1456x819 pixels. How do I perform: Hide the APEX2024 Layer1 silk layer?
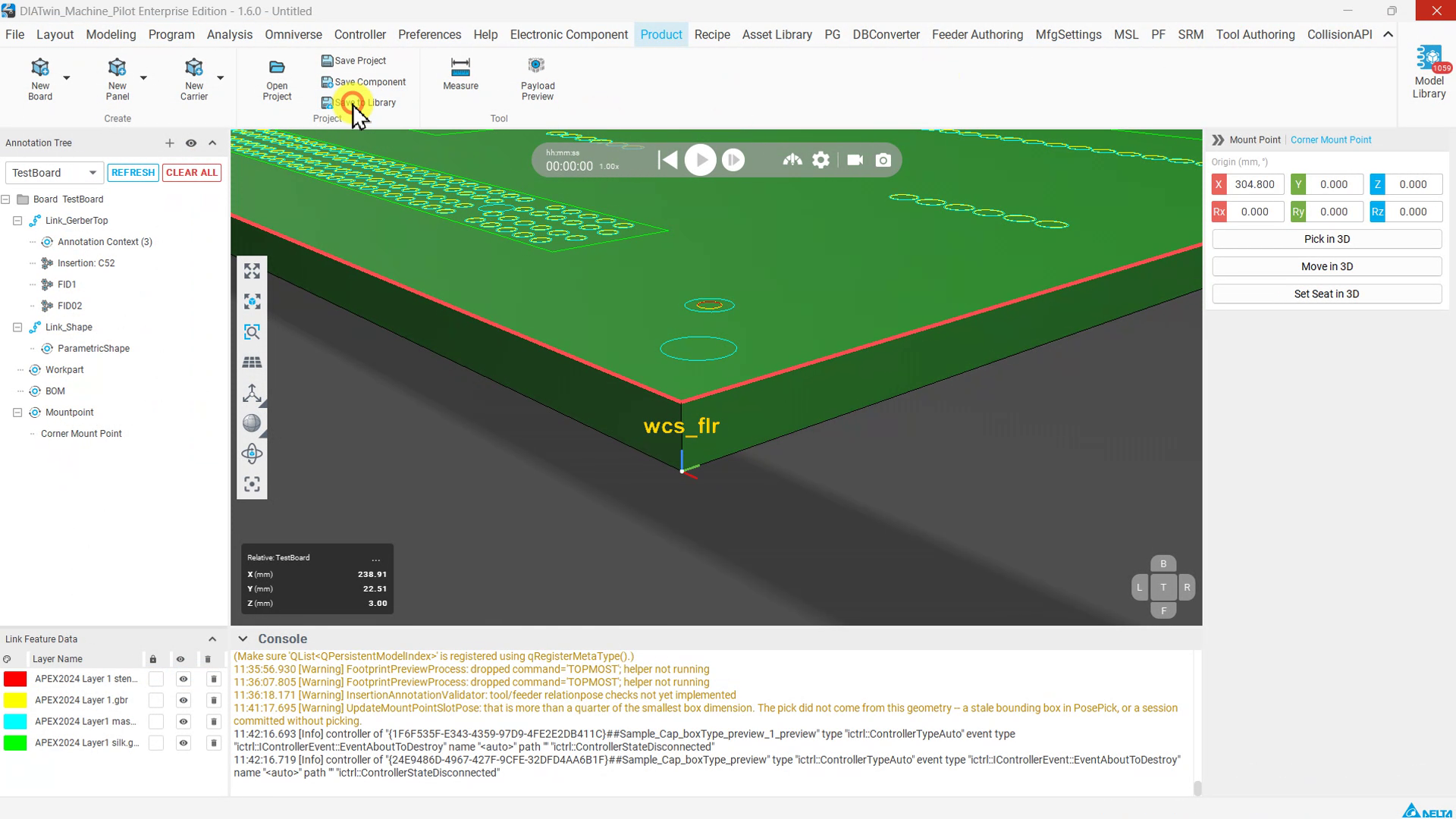click(x=183, y=742)
